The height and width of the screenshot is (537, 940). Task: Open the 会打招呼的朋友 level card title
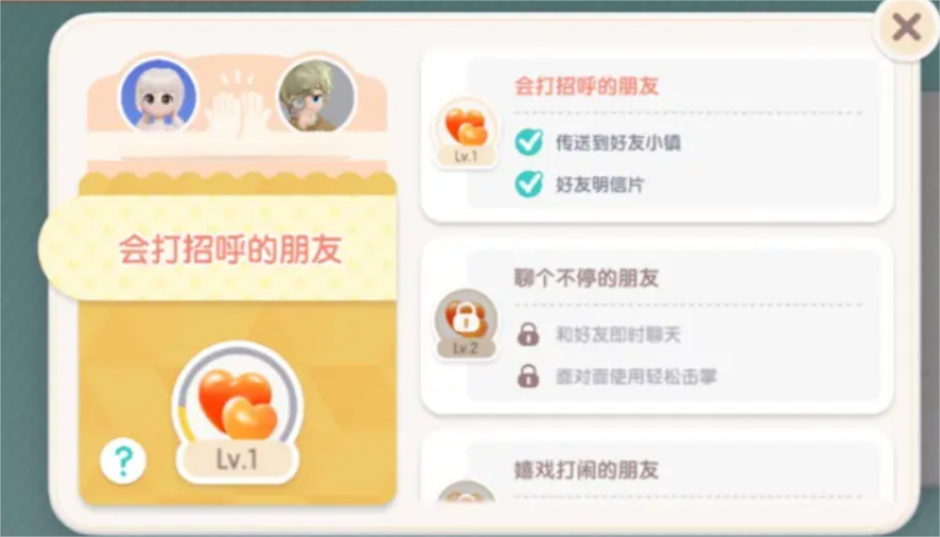(x=587, y=86)
